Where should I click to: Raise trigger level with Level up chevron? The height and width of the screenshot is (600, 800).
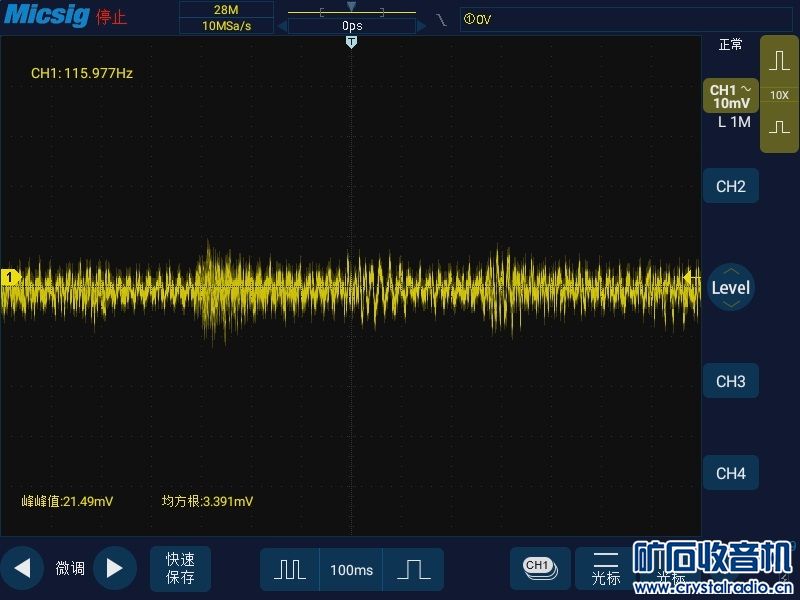pyautogui.click(x=731, y=271)
